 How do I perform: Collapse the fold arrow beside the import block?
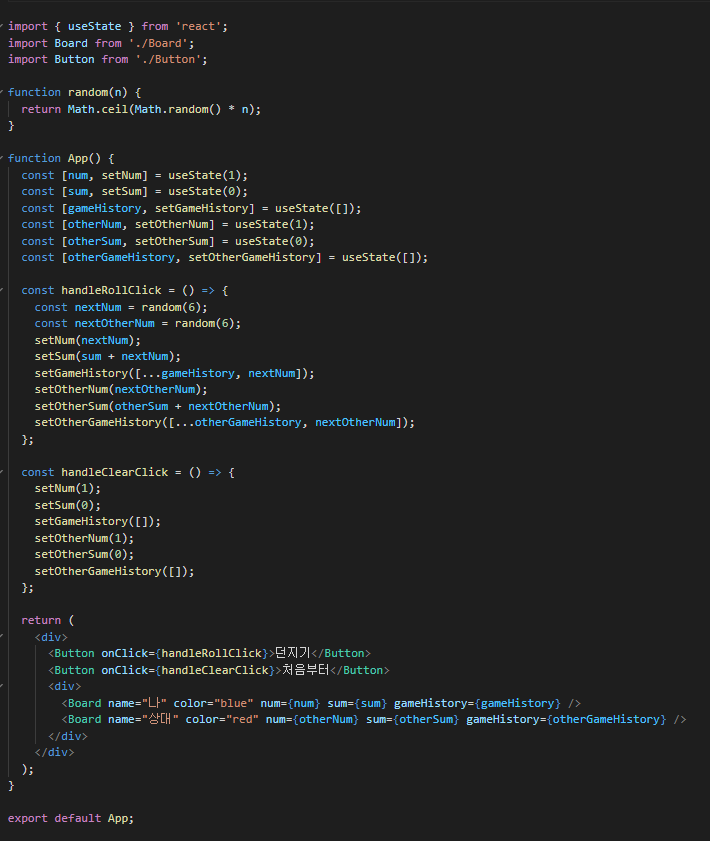tap(2, 26)
